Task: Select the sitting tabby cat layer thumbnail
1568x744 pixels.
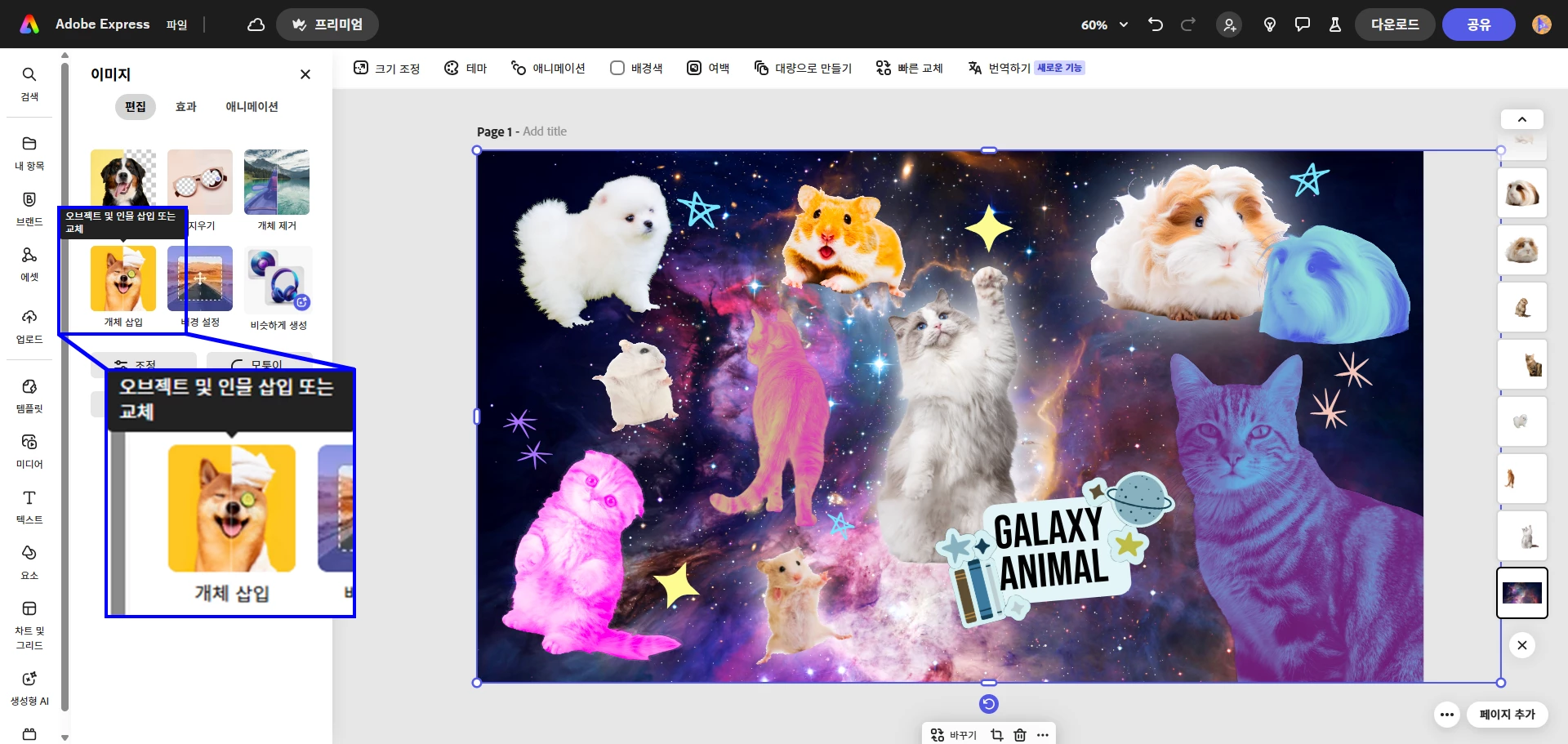Action: click(1522, 364)
